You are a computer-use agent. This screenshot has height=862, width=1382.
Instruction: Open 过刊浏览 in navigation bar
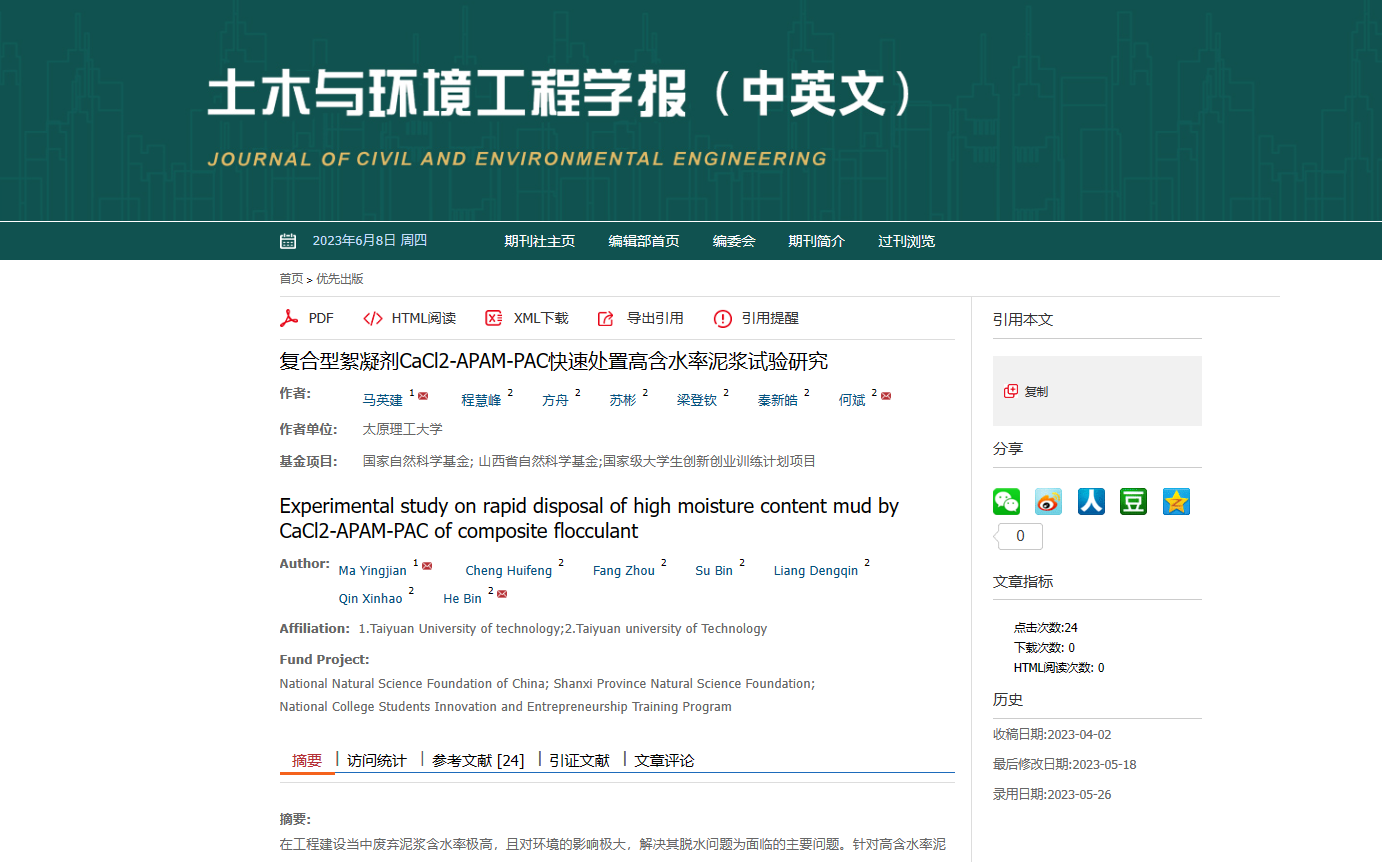click(x=906, y=241)
